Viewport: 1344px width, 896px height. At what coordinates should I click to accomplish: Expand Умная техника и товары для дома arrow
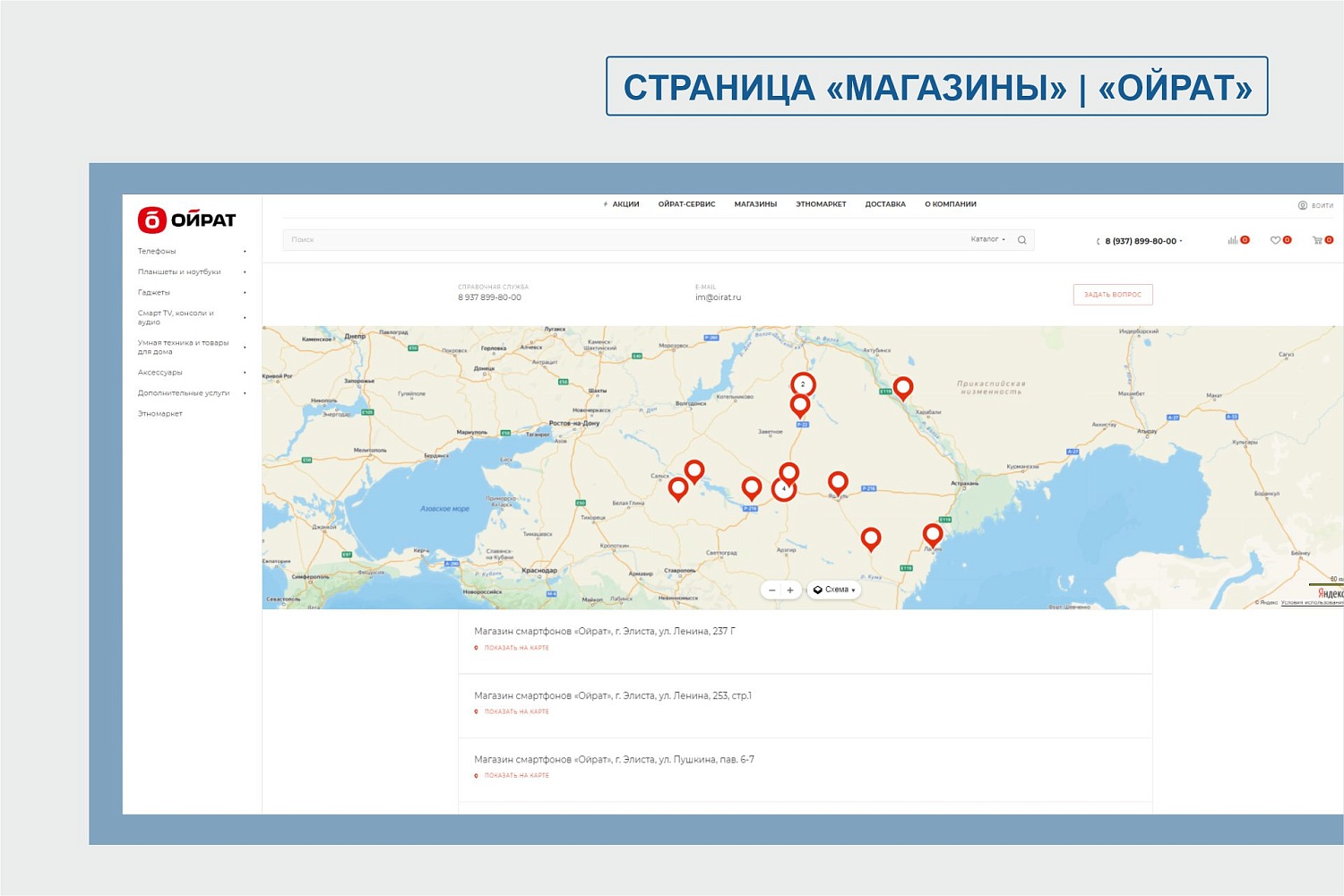coord(245,347)
